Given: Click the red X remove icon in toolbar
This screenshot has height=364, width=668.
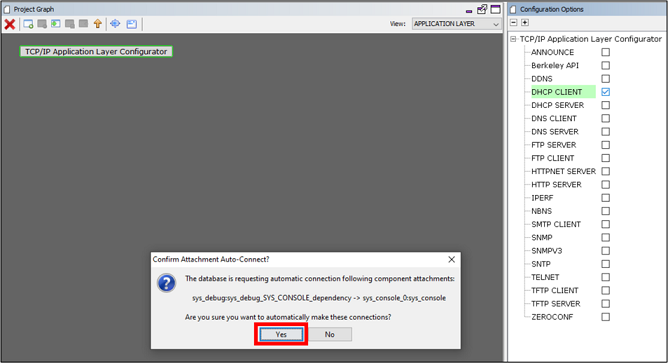Looking at the screenshot, I should [10, 24].
